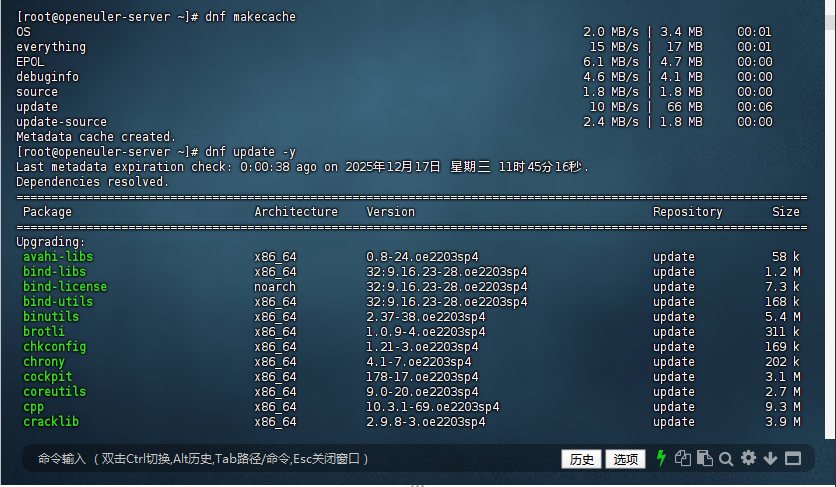Click the cpp package name
Viewport: 836px width, 487px height.
34,406
